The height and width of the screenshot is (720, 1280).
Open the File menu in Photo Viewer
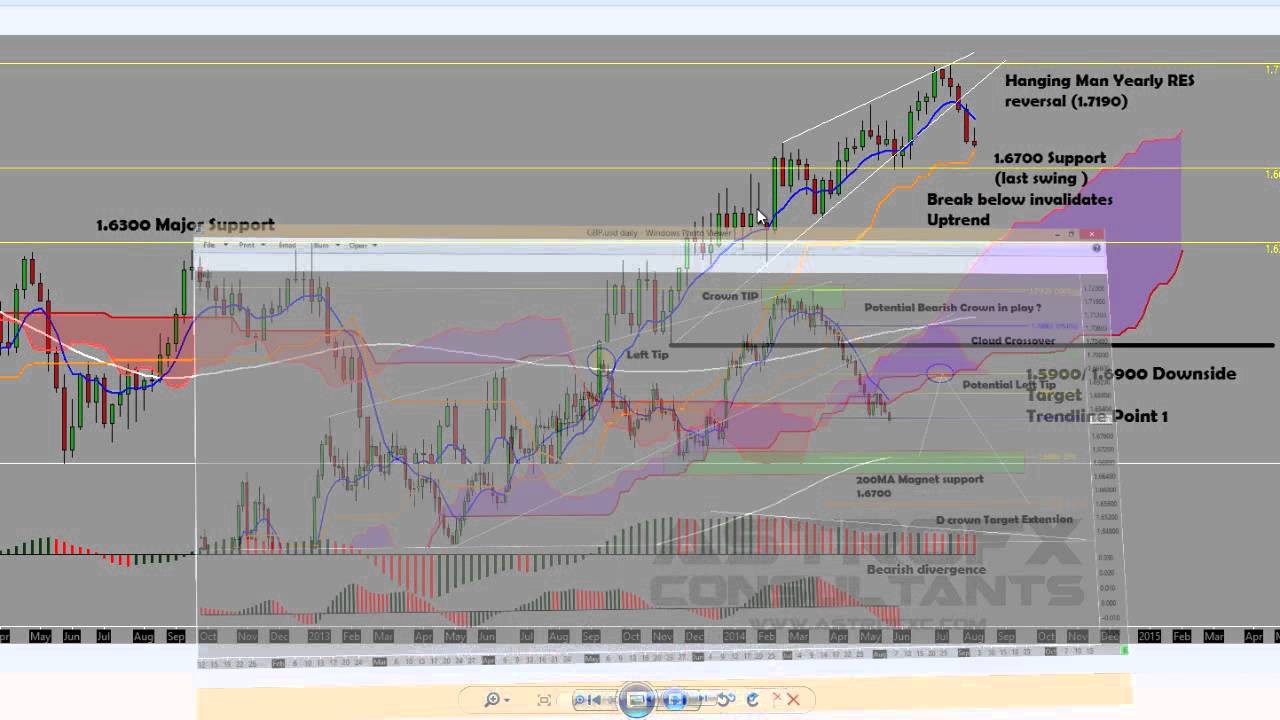coord(213,245)
